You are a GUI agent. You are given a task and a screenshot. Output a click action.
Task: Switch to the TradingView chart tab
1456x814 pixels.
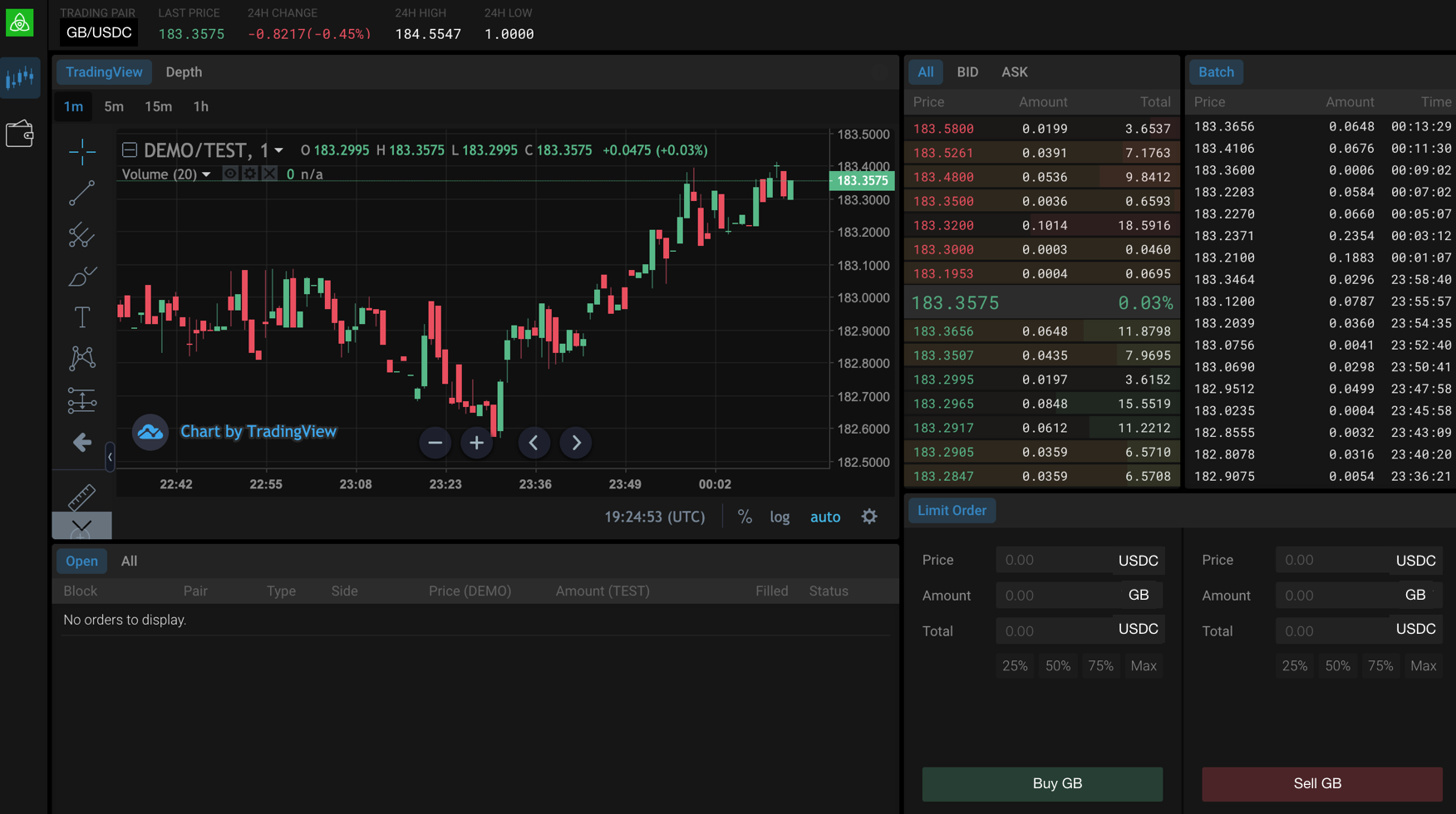coord(104,72)
